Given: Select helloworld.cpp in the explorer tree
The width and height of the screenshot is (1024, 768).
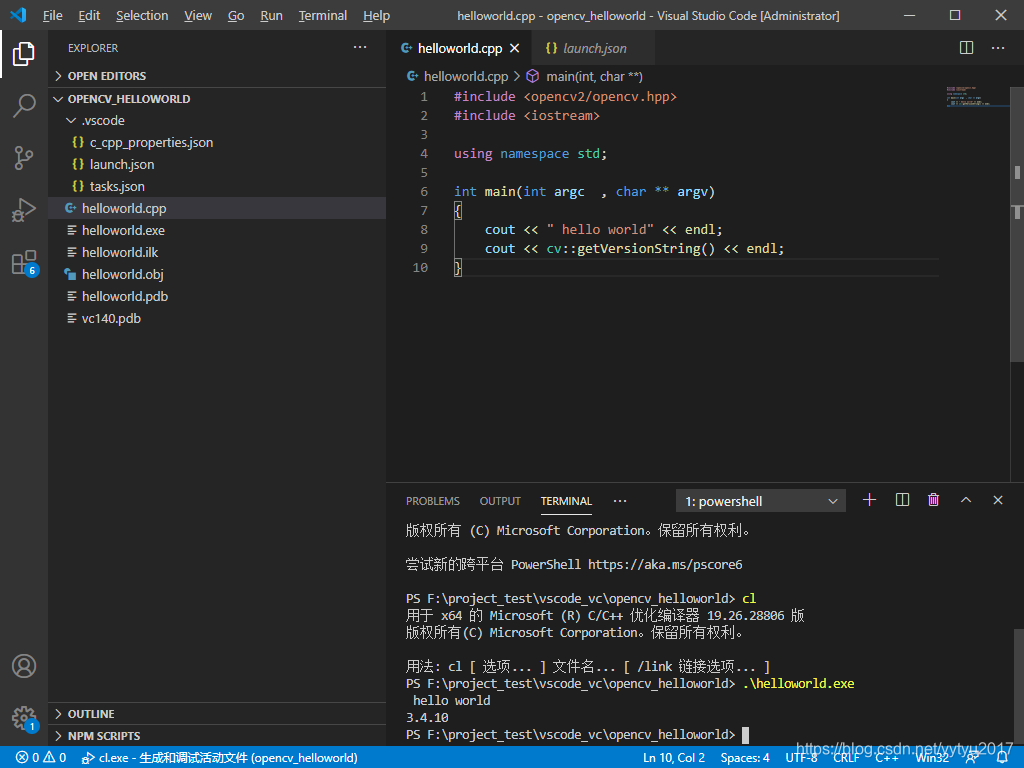Looking at the screenshot, I should click(x=217, y=208).
